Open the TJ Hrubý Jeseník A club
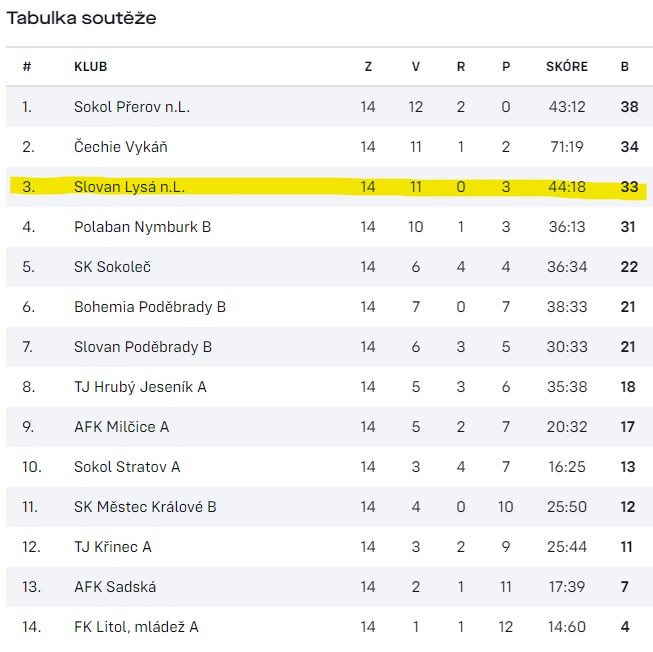Viewport: 653px width, 652px height. 140,387
